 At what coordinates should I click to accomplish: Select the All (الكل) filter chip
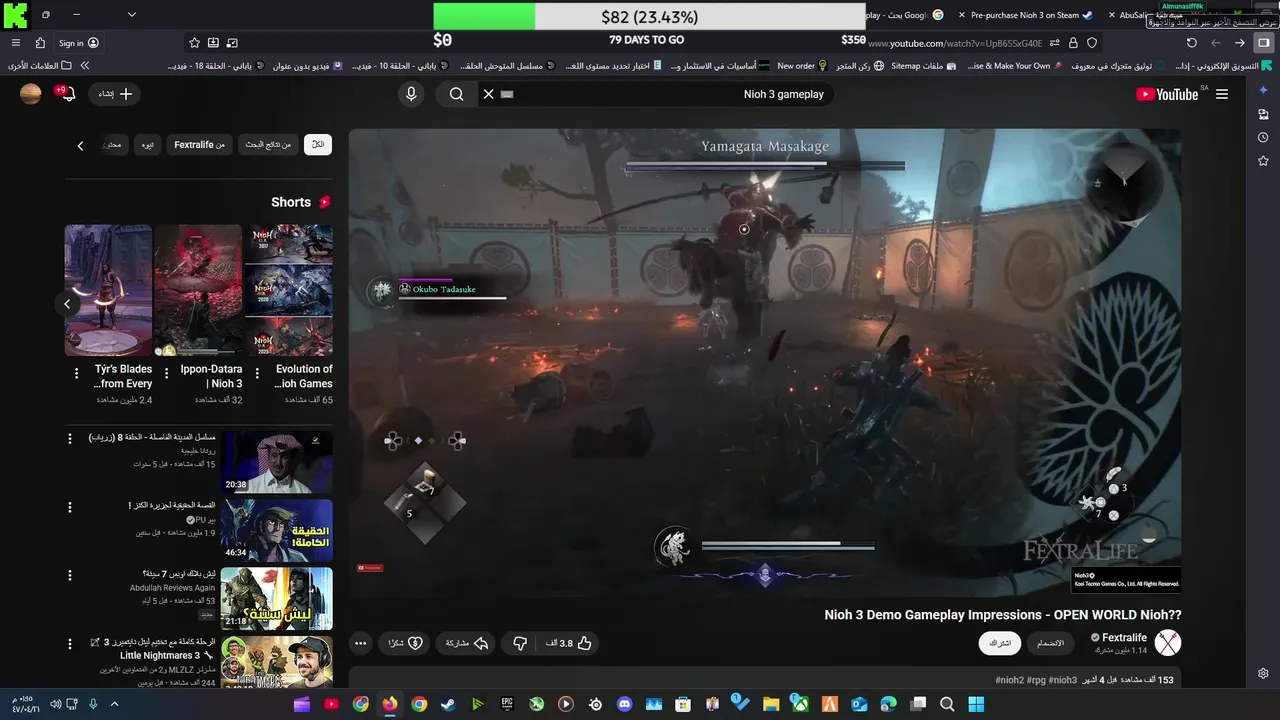coord(318,145)
